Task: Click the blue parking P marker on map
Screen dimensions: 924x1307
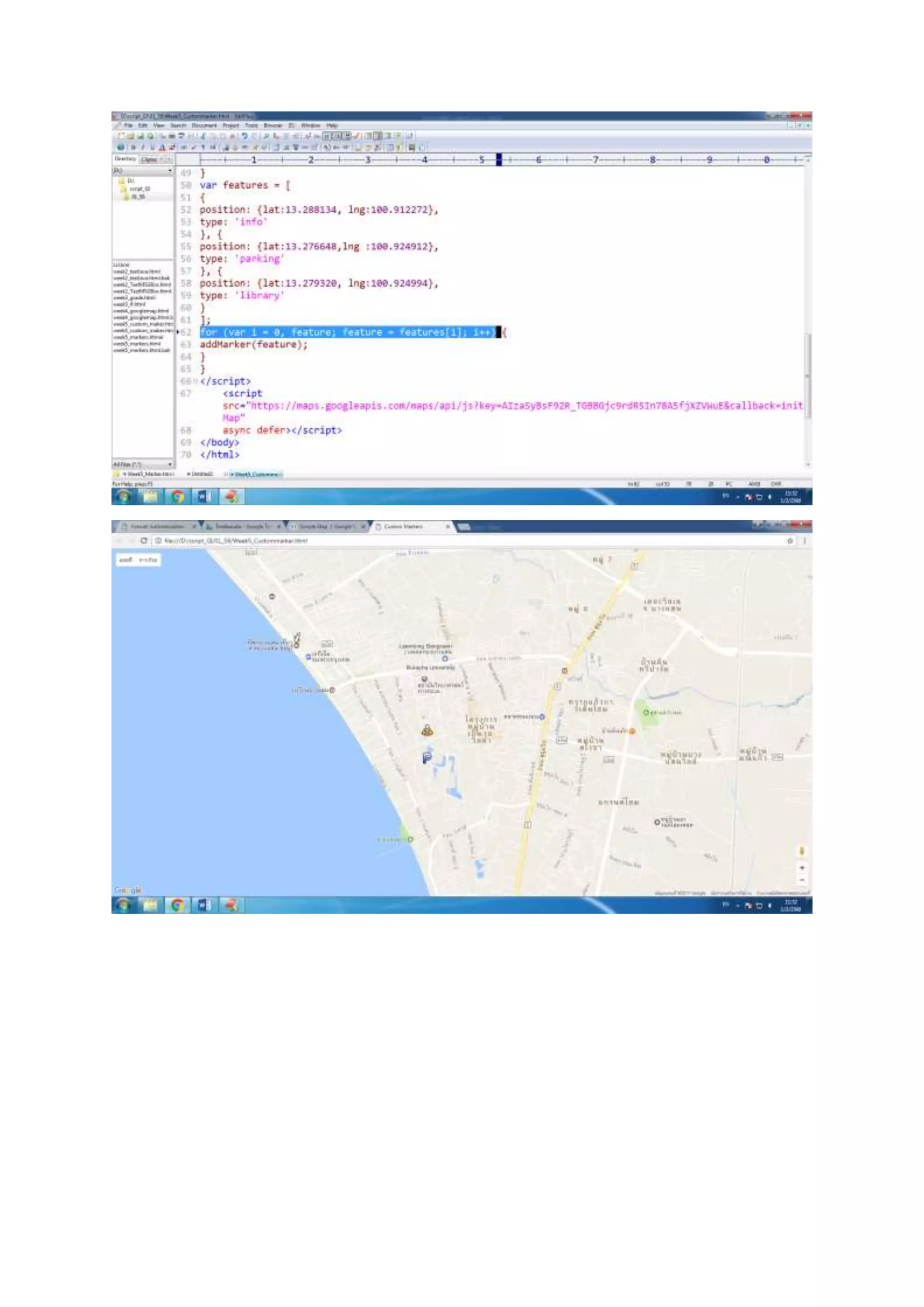Action: (427, 757)
